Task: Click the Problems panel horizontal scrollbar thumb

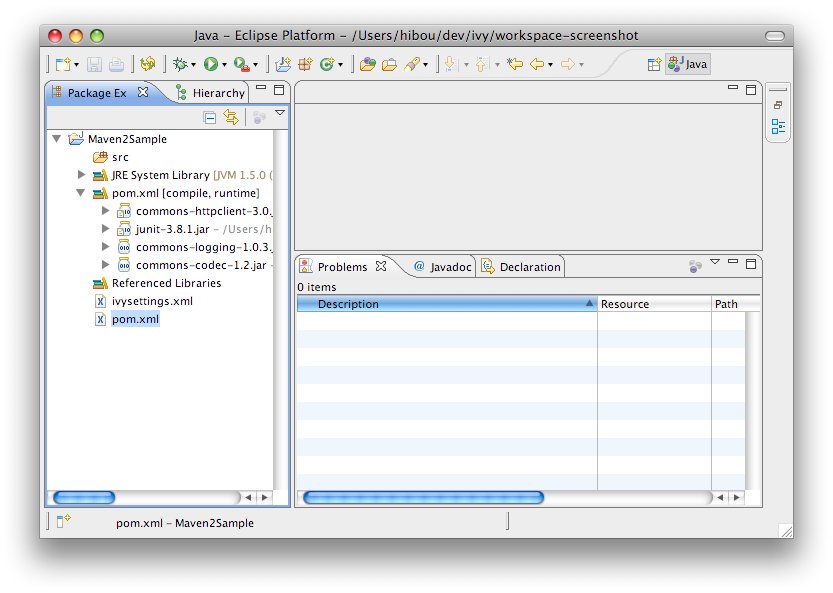Action: pyautogui.click(x=423, y=497)
